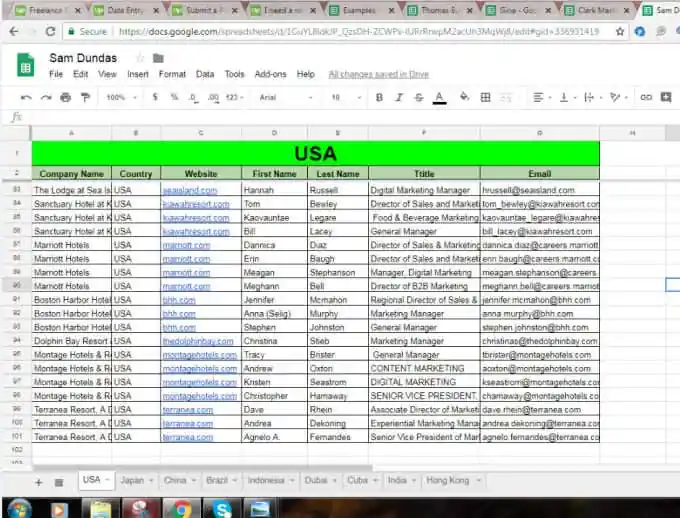Viewport: 680px width, 518px height.
Task: Format as percent icon
Action: click(174, 97)
